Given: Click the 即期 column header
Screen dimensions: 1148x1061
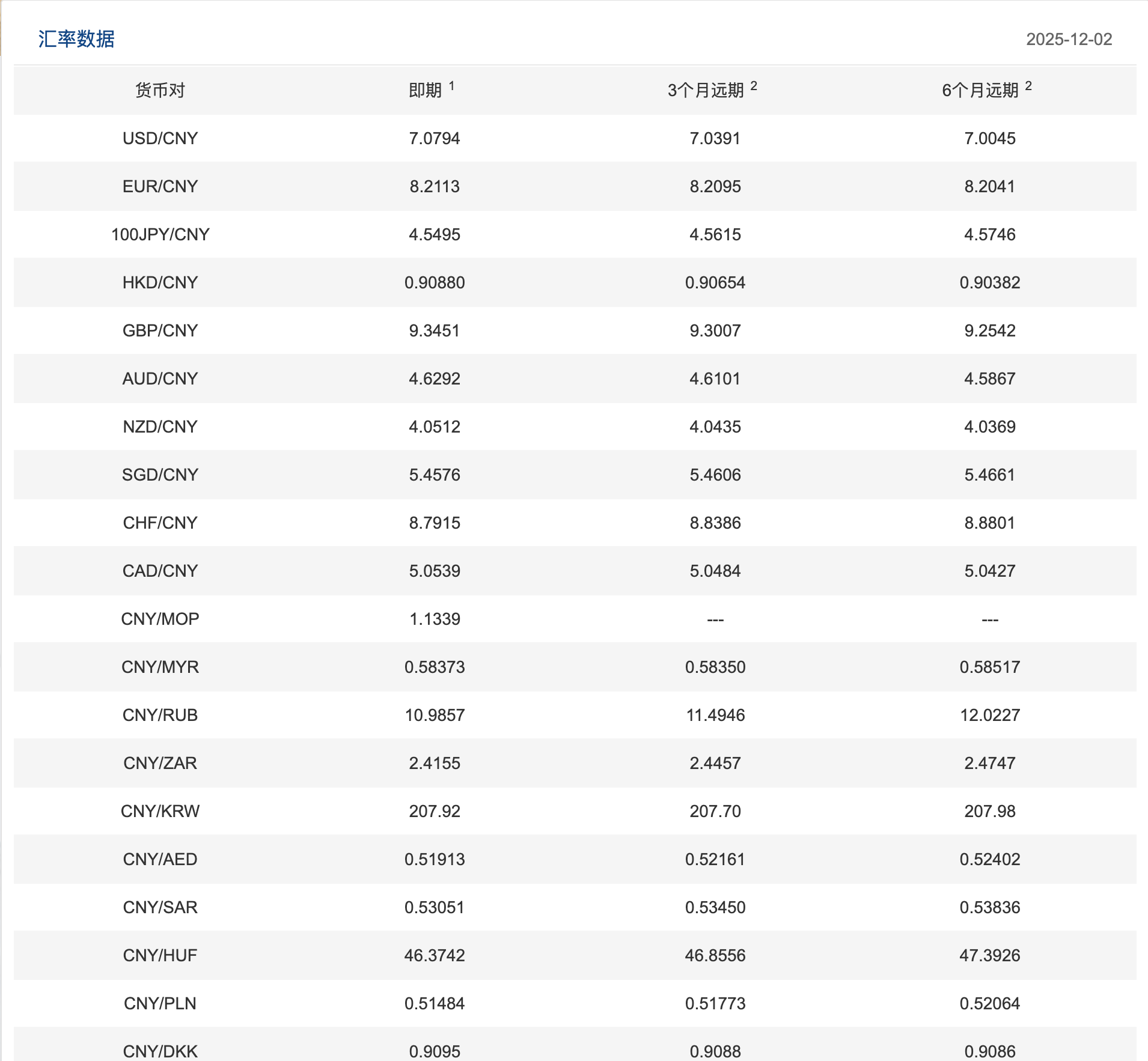Looking at the screenshot, I should pos(426,90).
